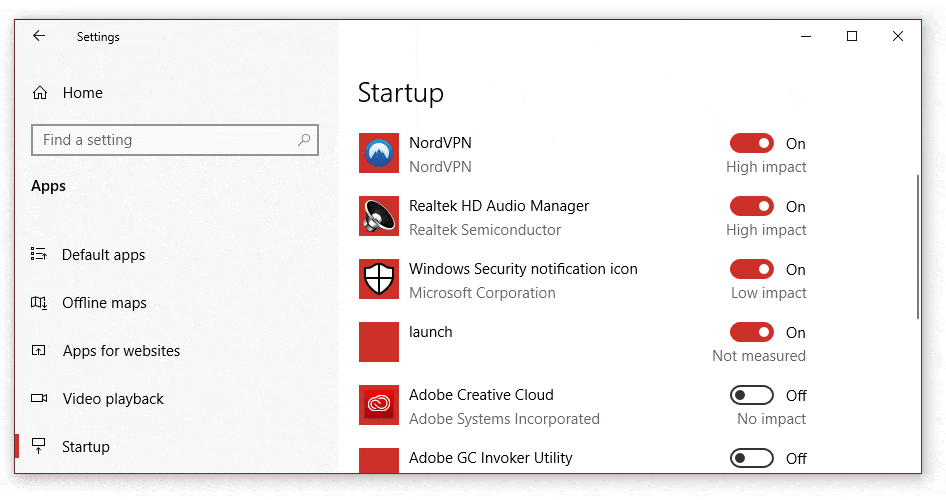Click Adobe Creative Cloud name text
Image resolution: width=946 pixels, height=500 pixels.
click(481, 395)
